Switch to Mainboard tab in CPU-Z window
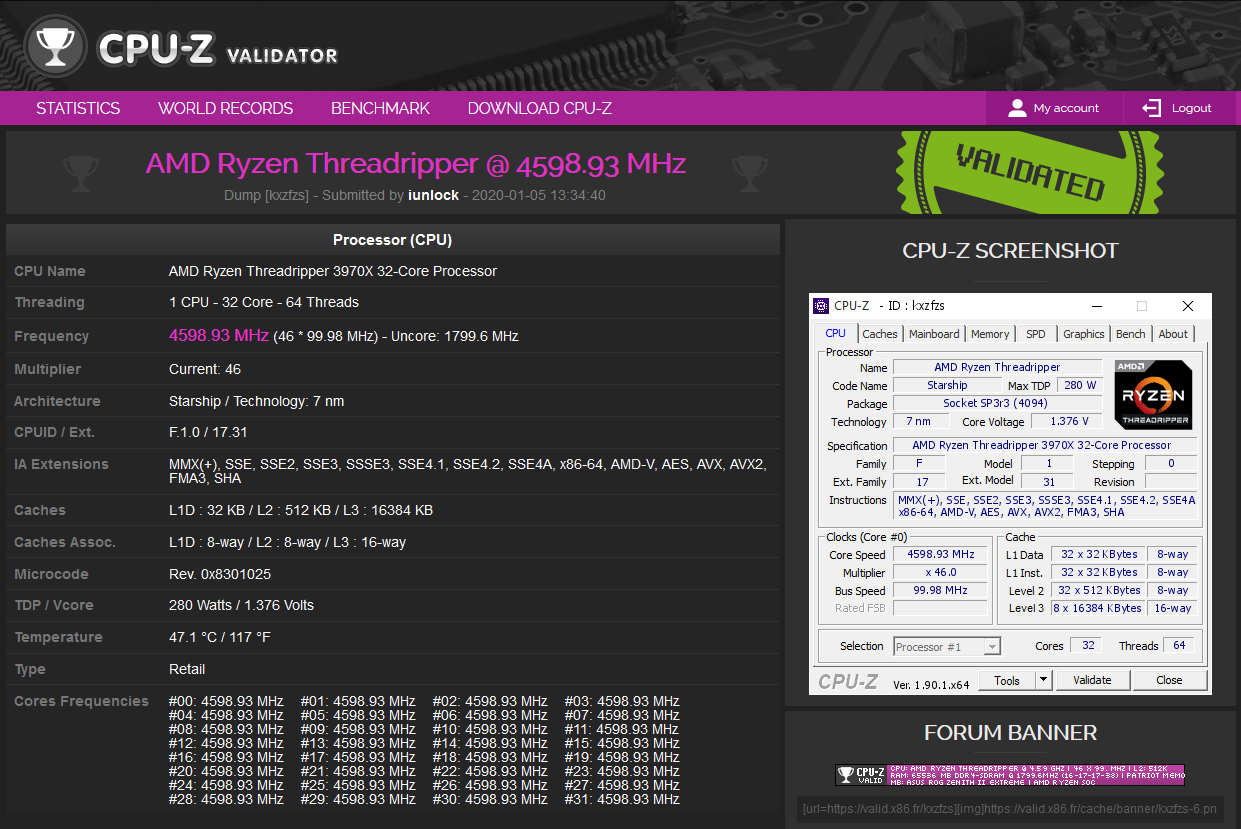The height and width of the screenshot is (829, 1241). click(934, 334)
